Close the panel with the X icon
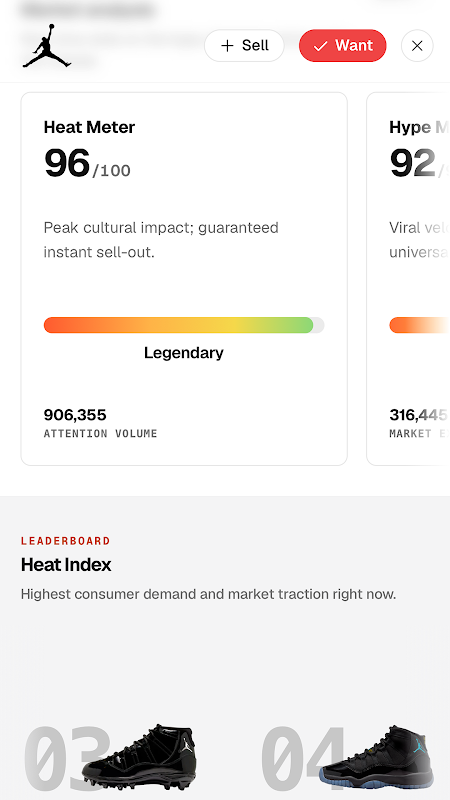This screenshot has width=450, height=800. tap(417, 45)
